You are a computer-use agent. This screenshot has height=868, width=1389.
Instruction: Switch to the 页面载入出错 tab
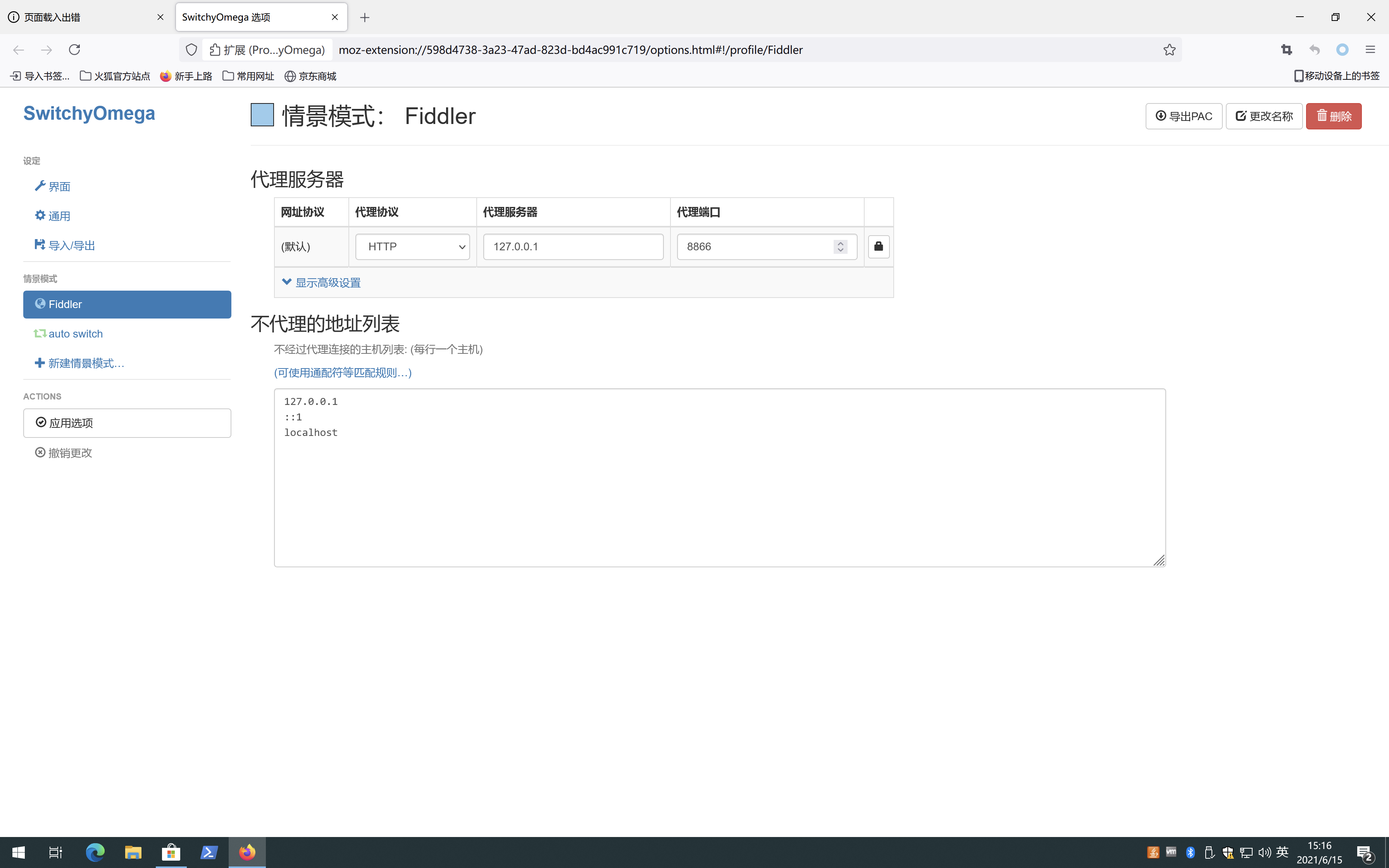pos(86,17)
